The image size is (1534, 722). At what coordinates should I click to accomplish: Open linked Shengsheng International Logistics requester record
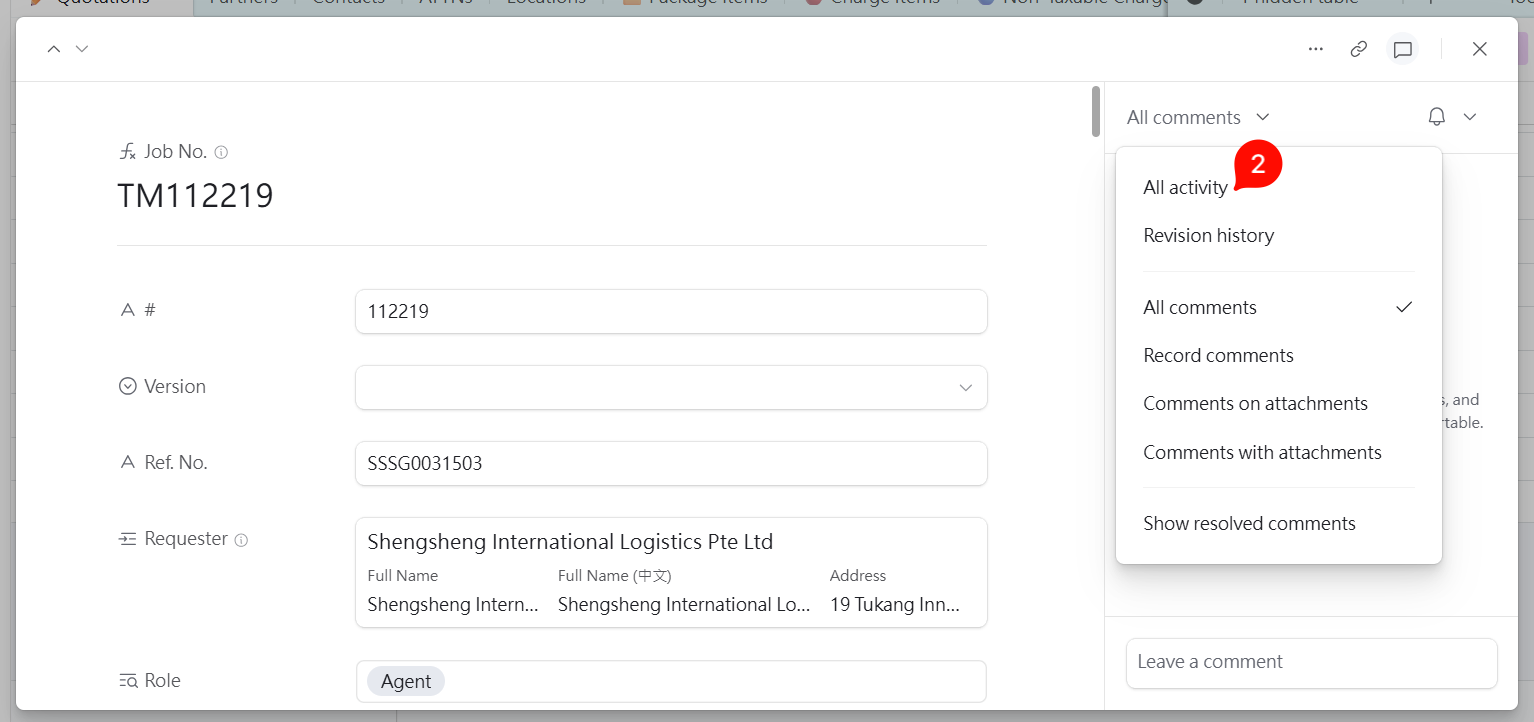pyautogui.click(x=570, y=542)
